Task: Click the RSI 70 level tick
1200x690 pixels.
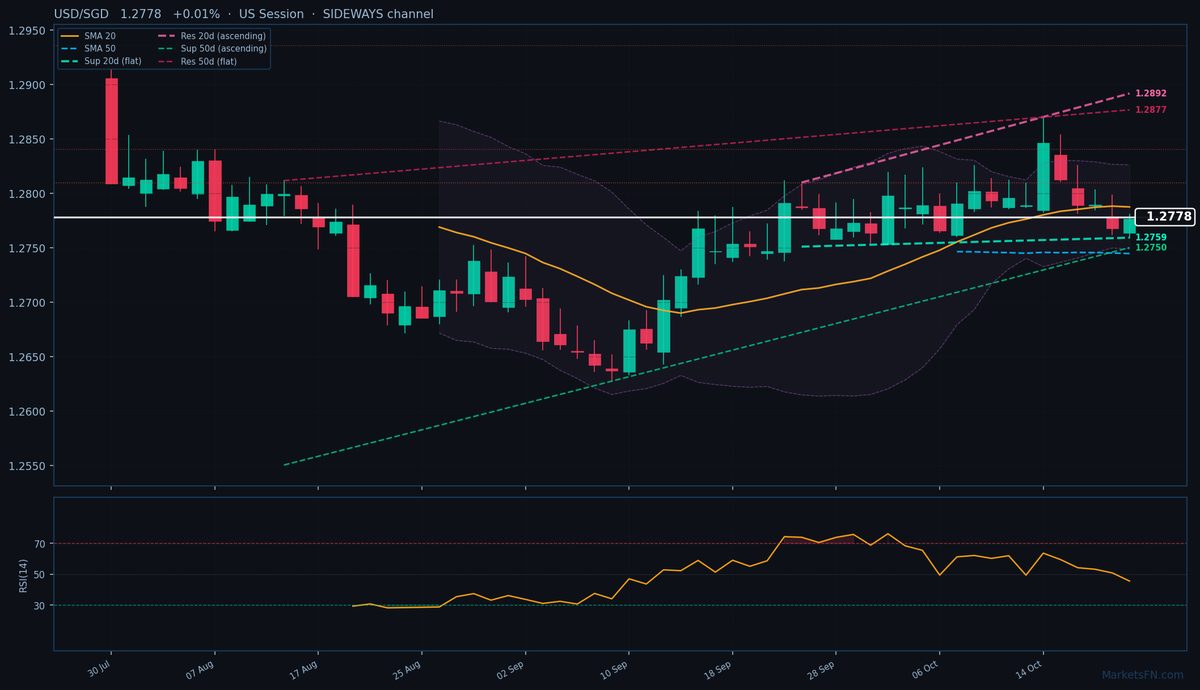Action: [x=40, y=544]
